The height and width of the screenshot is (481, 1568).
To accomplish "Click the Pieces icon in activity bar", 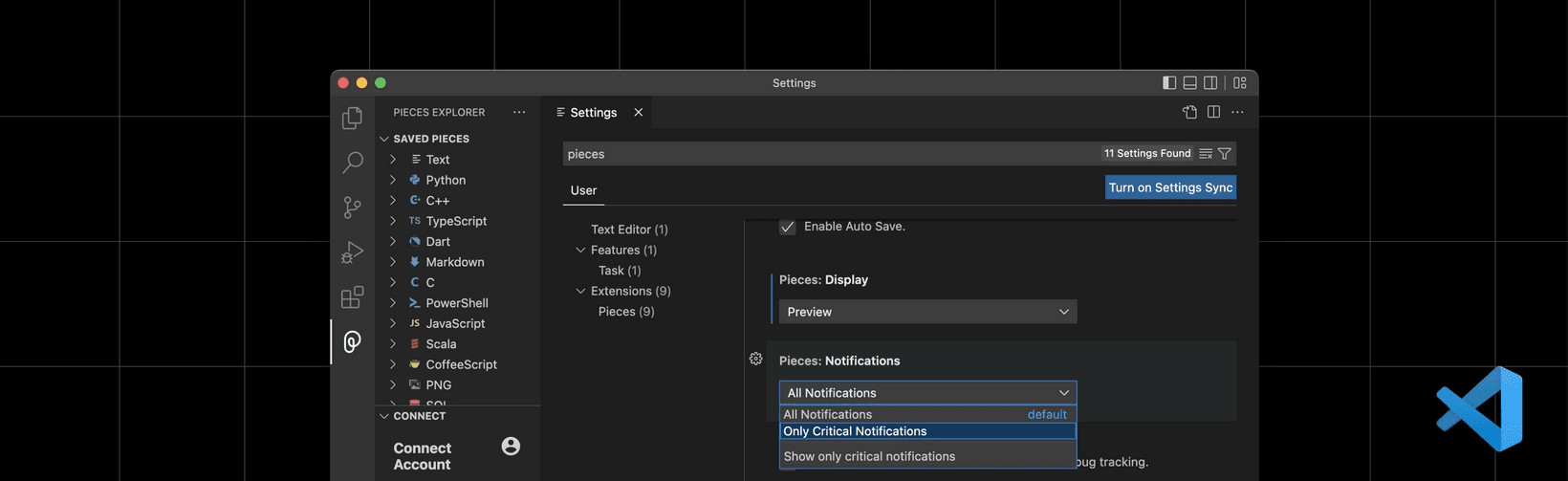I will [x=352, y=342].
